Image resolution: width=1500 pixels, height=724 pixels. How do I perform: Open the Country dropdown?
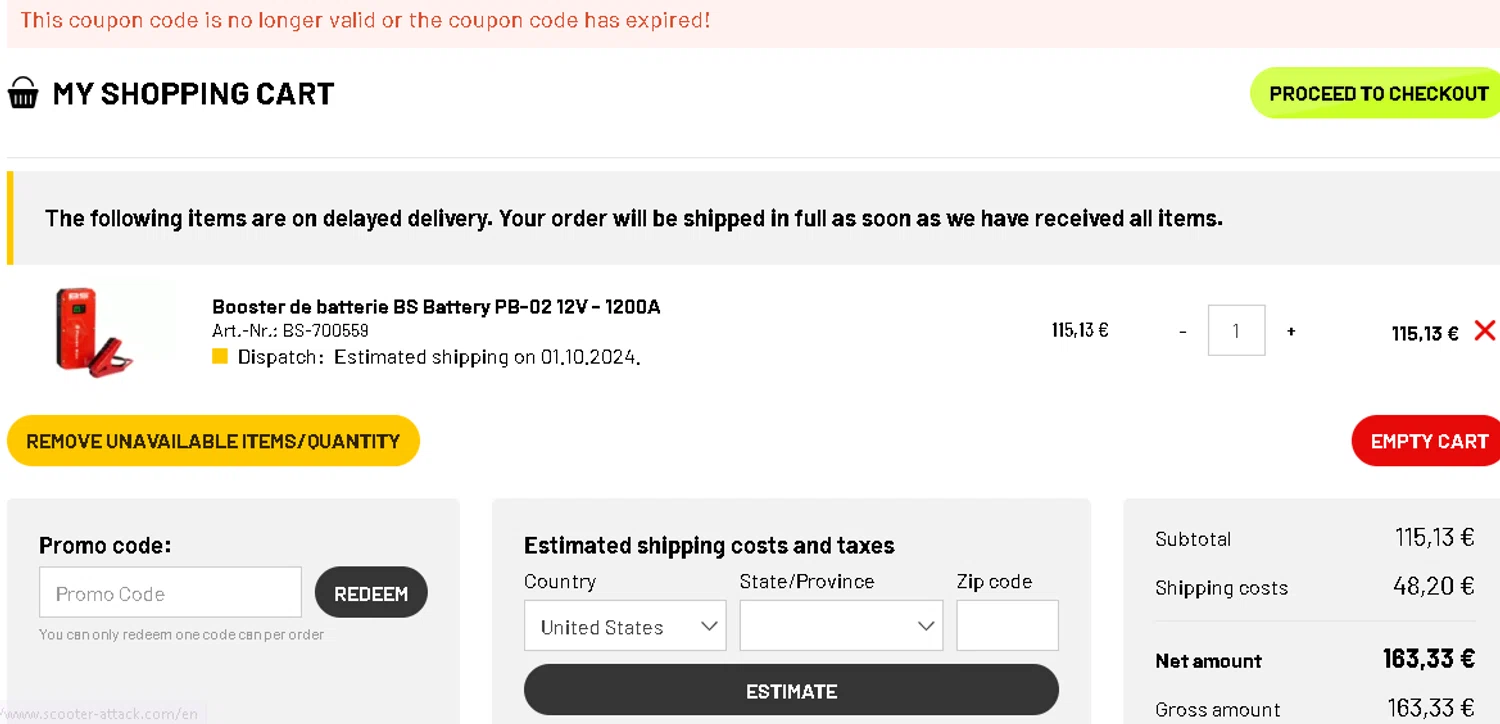coord(625,626)
